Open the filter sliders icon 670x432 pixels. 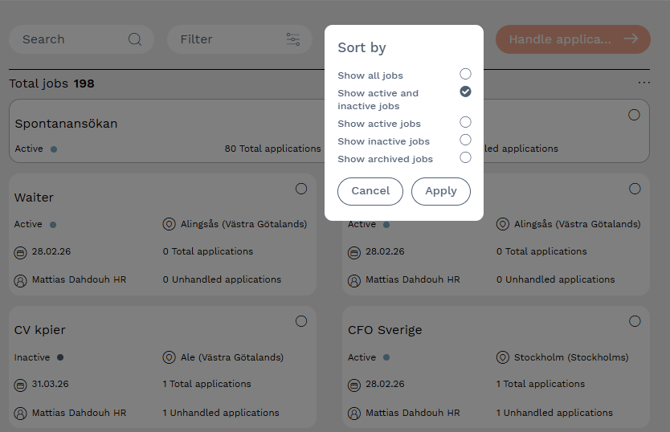(293, 39)
